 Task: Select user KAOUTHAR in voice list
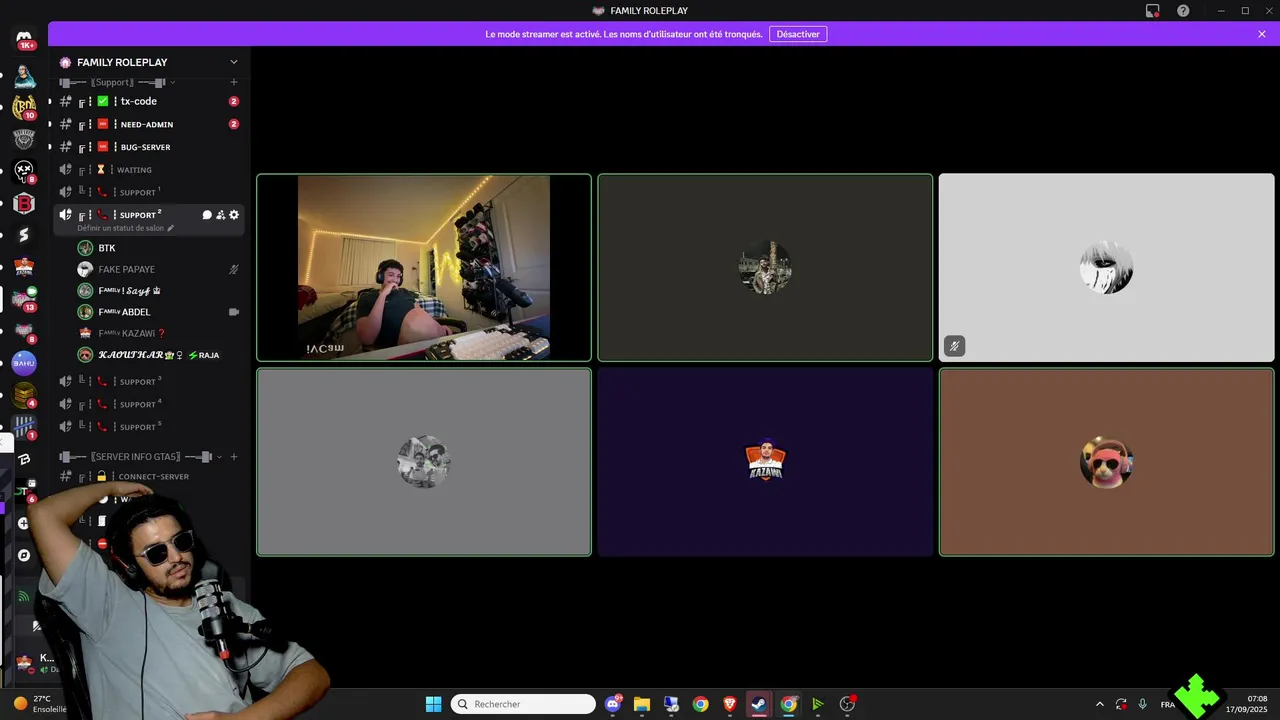tap(158, 355)
